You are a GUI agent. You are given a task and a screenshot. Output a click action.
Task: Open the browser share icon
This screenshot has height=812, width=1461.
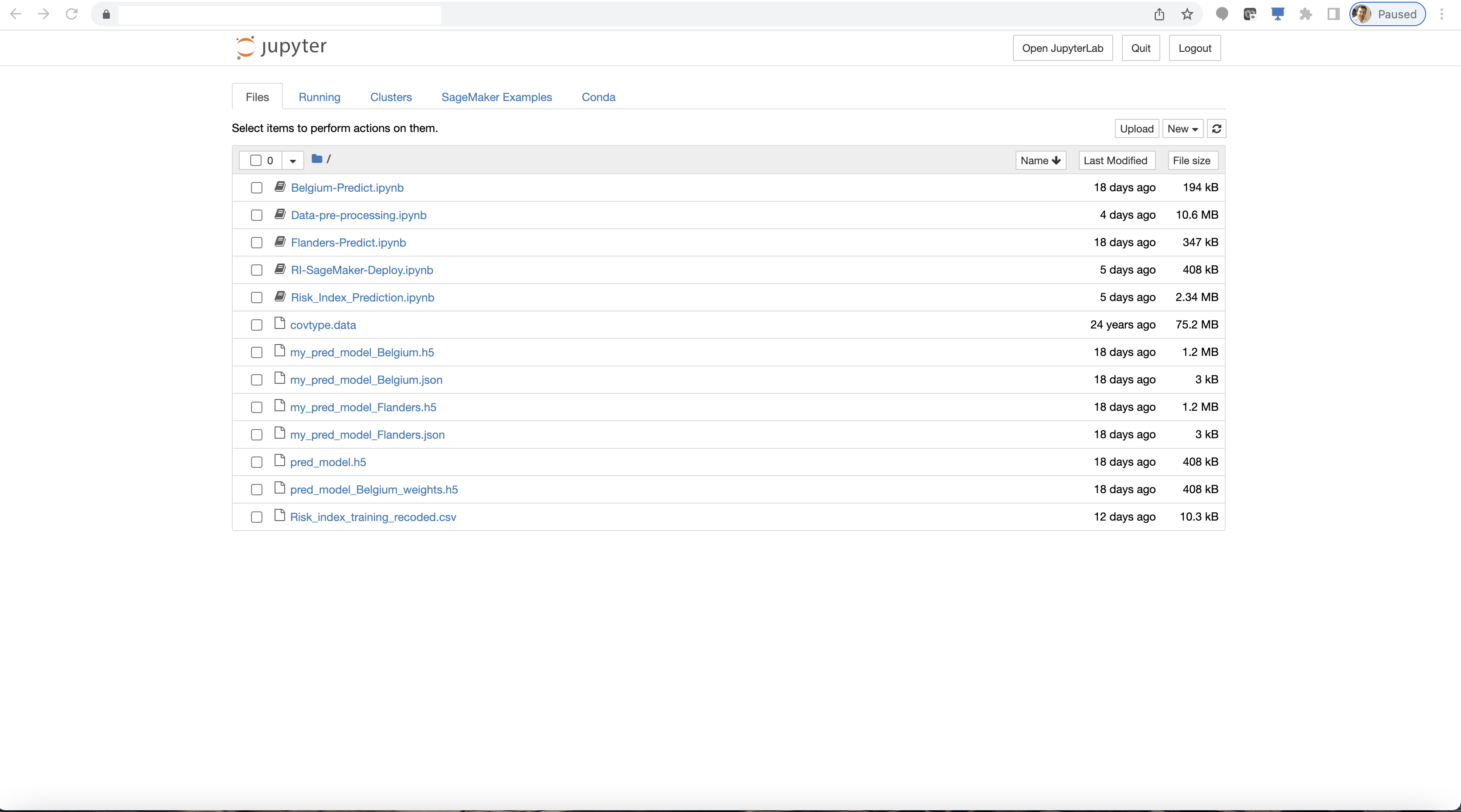(1159, 14)
